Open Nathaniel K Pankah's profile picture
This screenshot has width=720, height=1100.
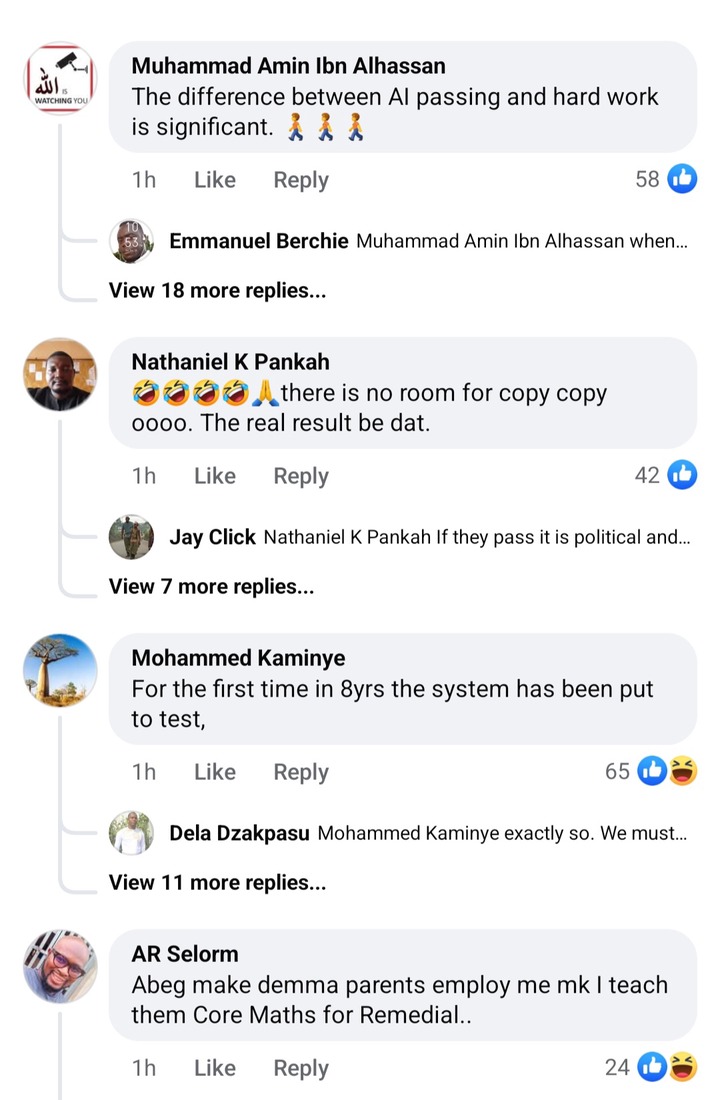(60, 374)
